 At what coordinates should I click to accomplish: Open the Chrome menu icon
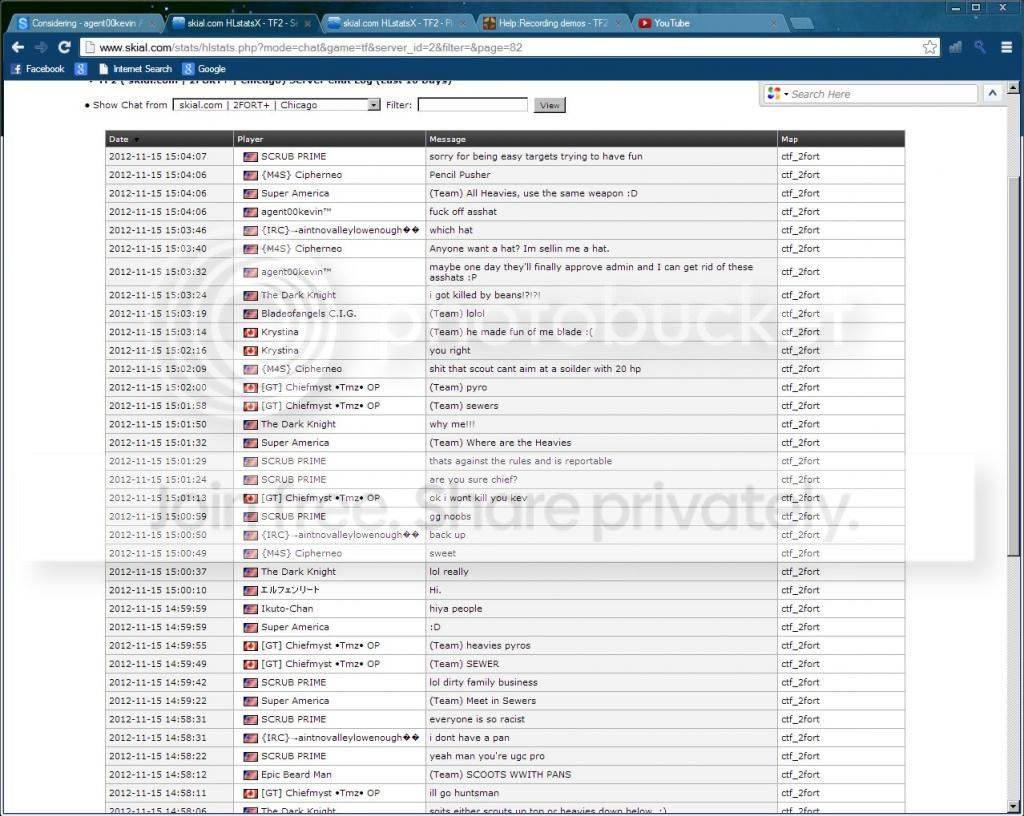click(1006, 47)
